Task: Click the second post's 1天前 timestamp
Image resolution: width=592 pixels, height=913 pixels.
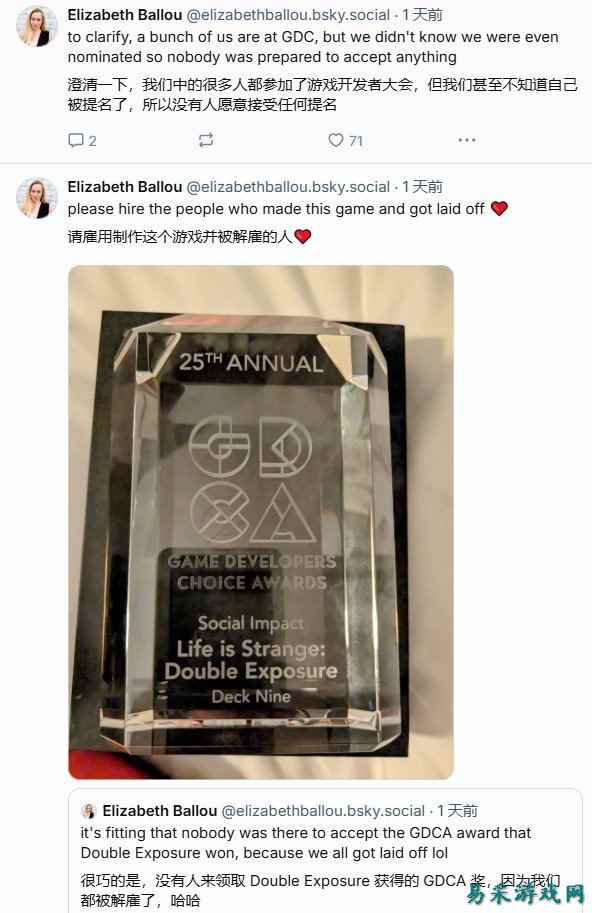Action: coord(423,187)
